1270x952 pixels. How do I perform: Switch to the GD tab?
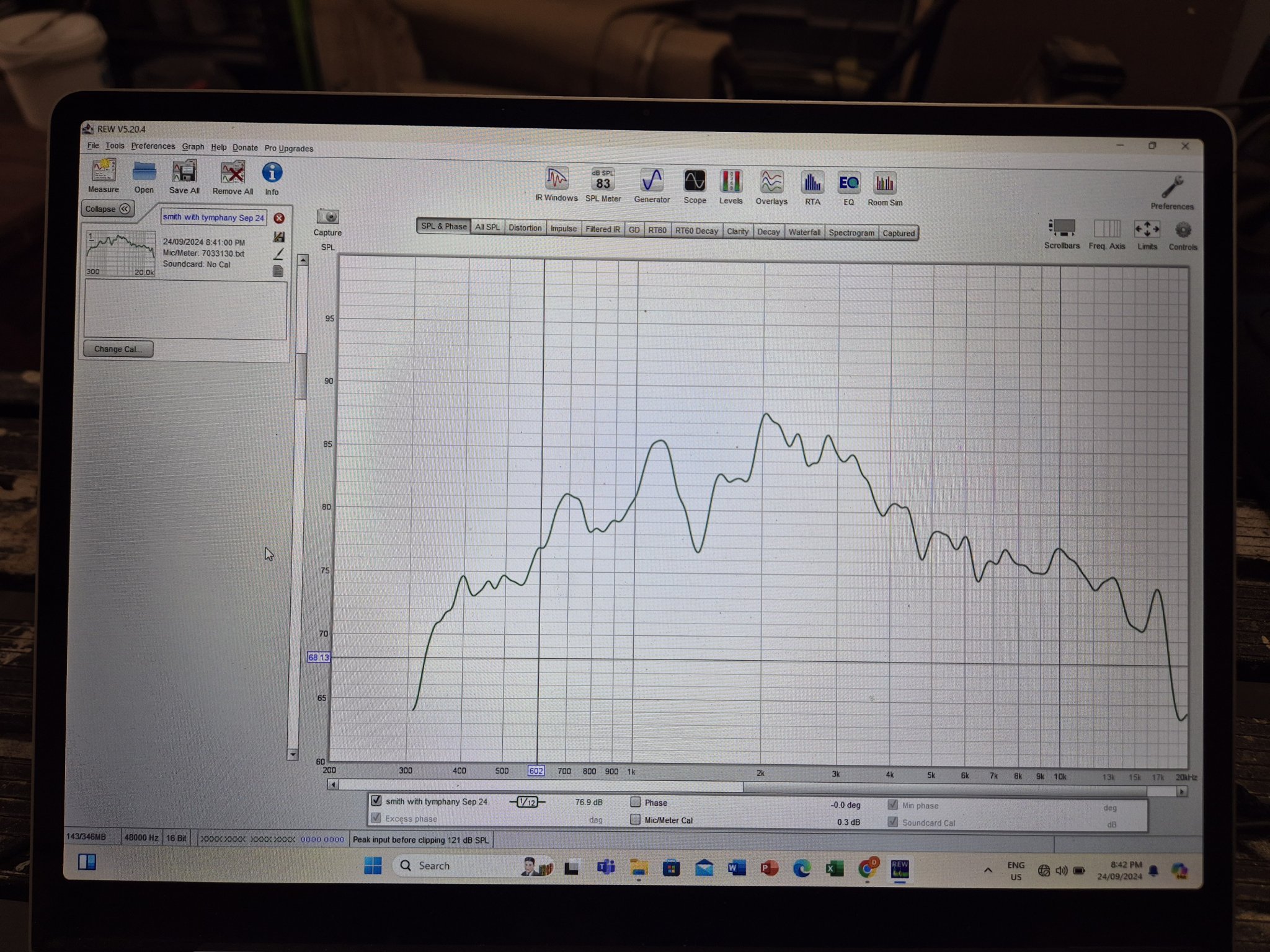click(634, 230)
